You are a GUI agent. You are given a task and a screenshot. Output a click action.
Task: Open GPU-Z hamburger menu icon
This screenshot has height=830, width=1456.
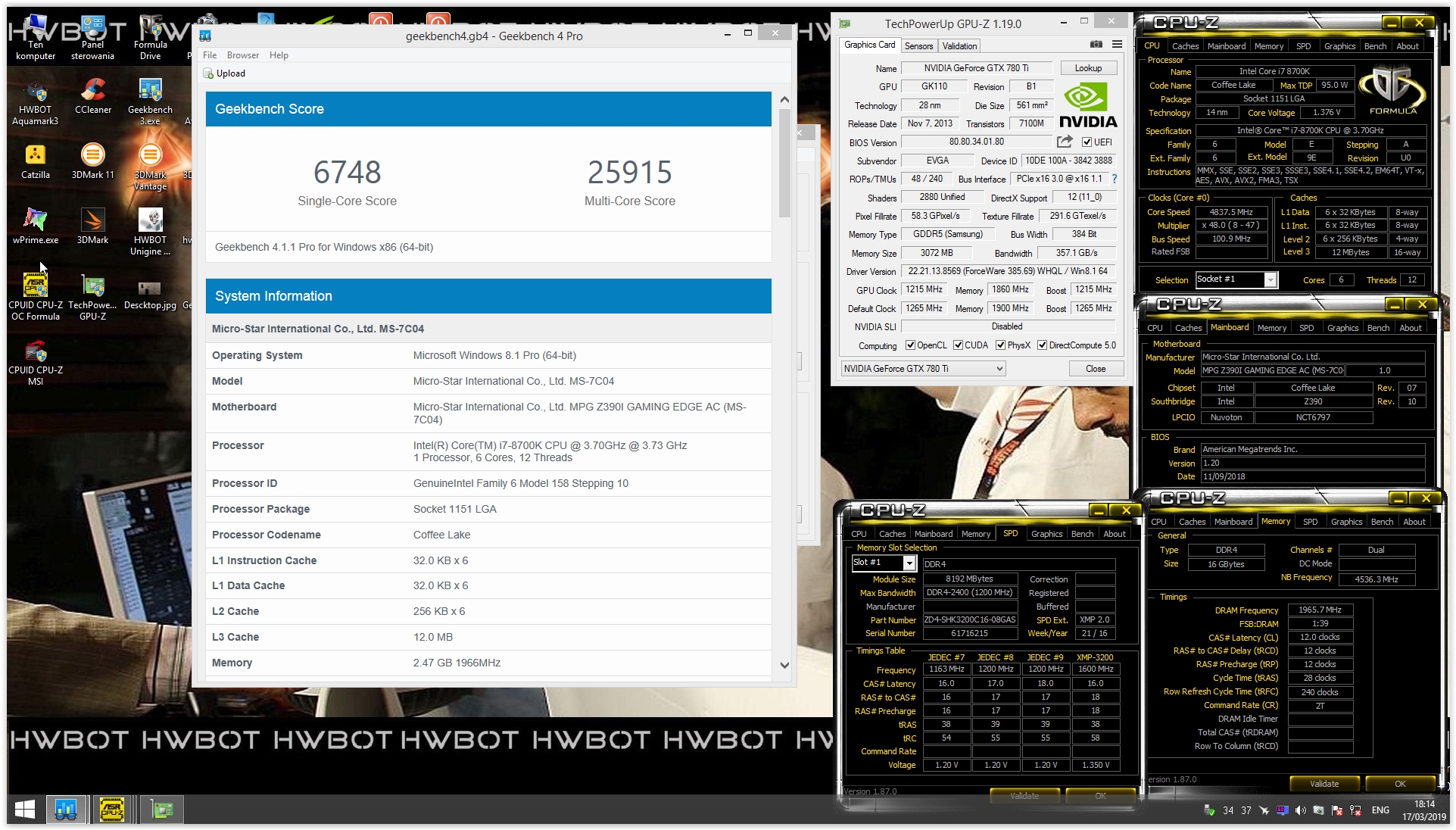tap(1117, 45)
